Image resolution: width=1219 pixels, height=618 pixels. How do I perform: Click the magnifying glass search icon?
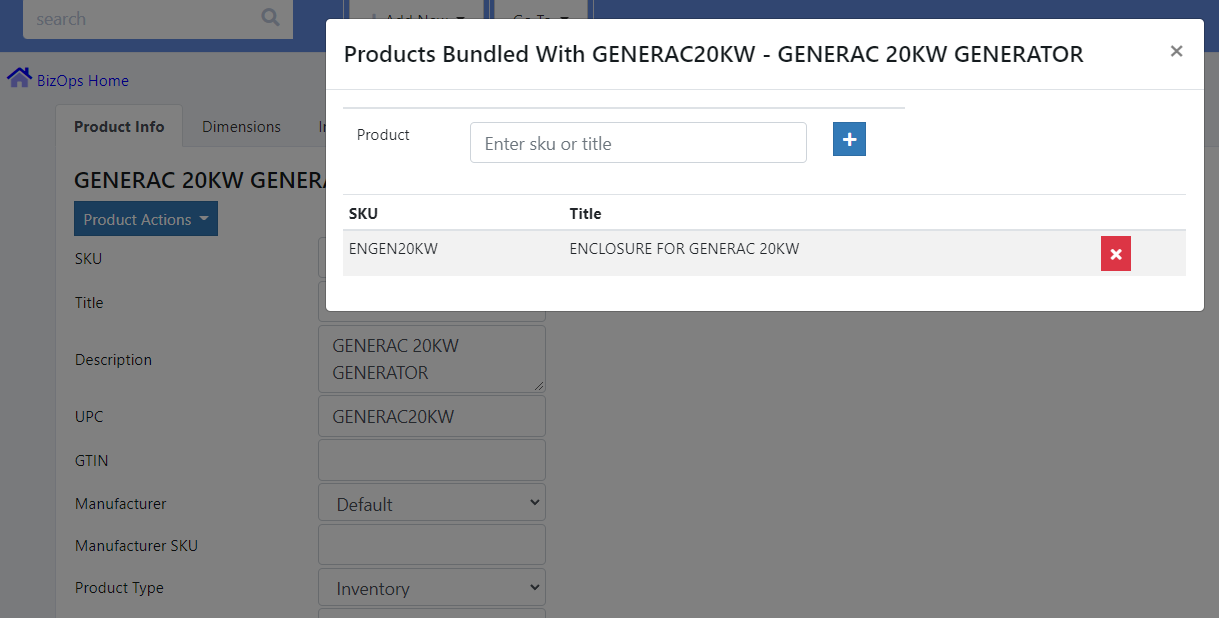[x=270, y=18]
